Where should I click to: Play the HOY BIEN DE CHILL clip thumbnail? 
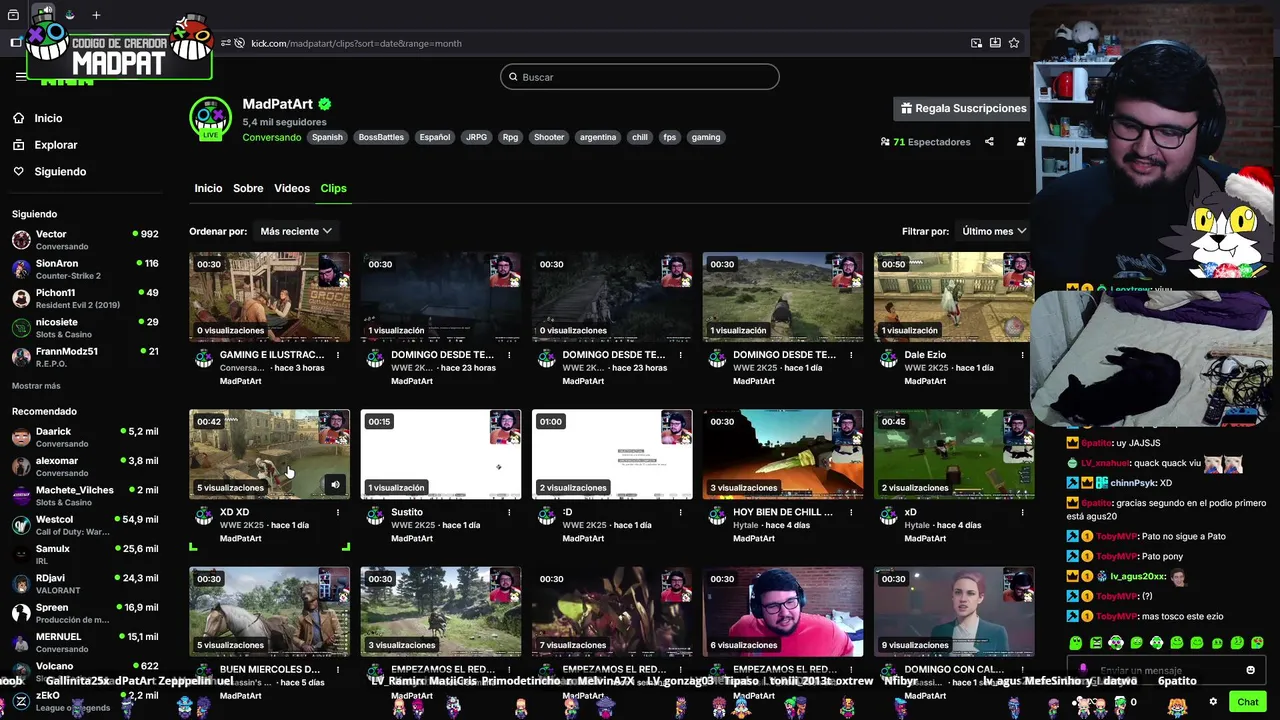click(x=783, y=454)
